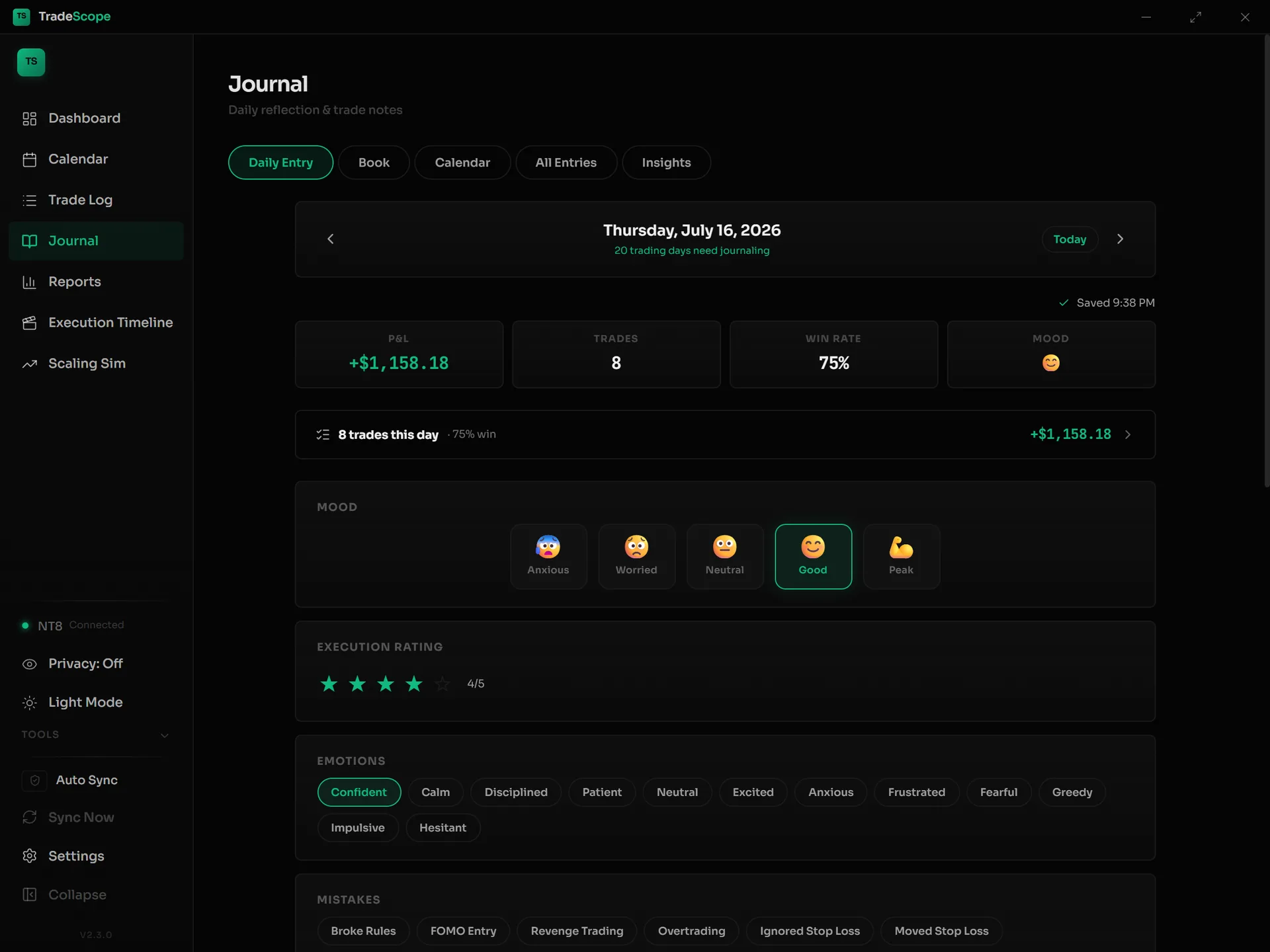Toggle the Impulsive emotion tag
The image size is (1270, 952).
(358, 828)
